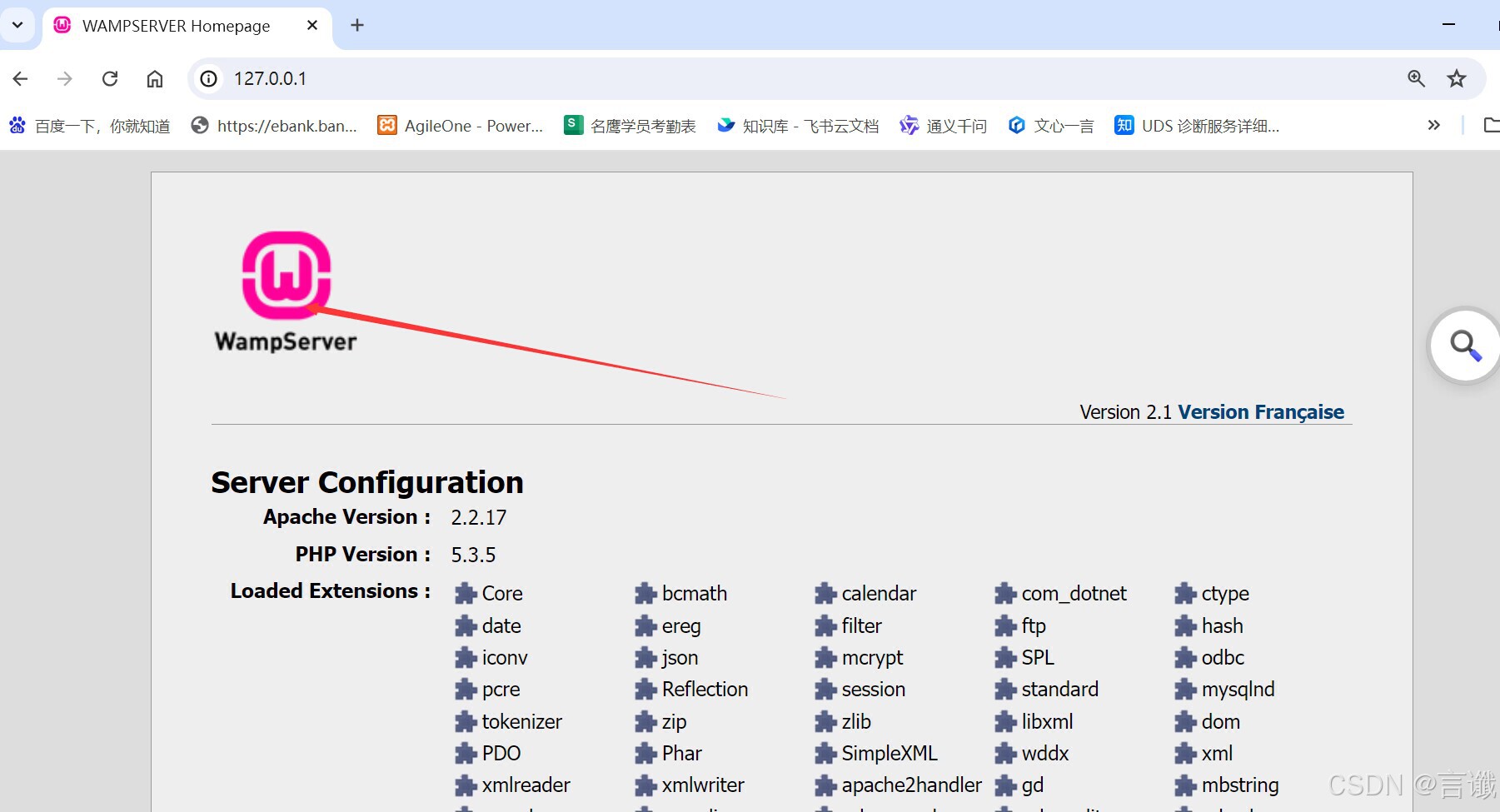The image size is (1500, 812).
Task: Open the 名鹰学员考勤表 bookmark
Action: 630,126
